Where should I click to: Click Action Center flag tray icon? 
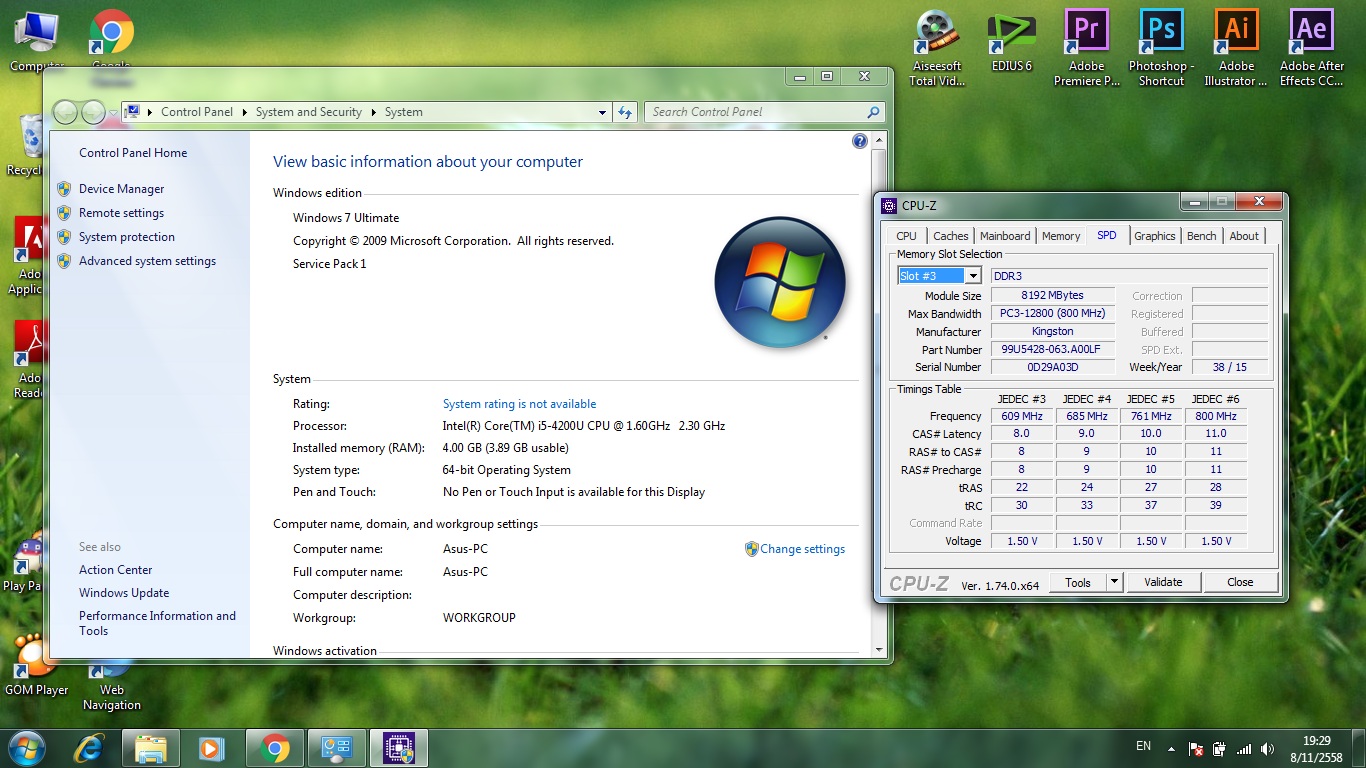coord(1196,748)
